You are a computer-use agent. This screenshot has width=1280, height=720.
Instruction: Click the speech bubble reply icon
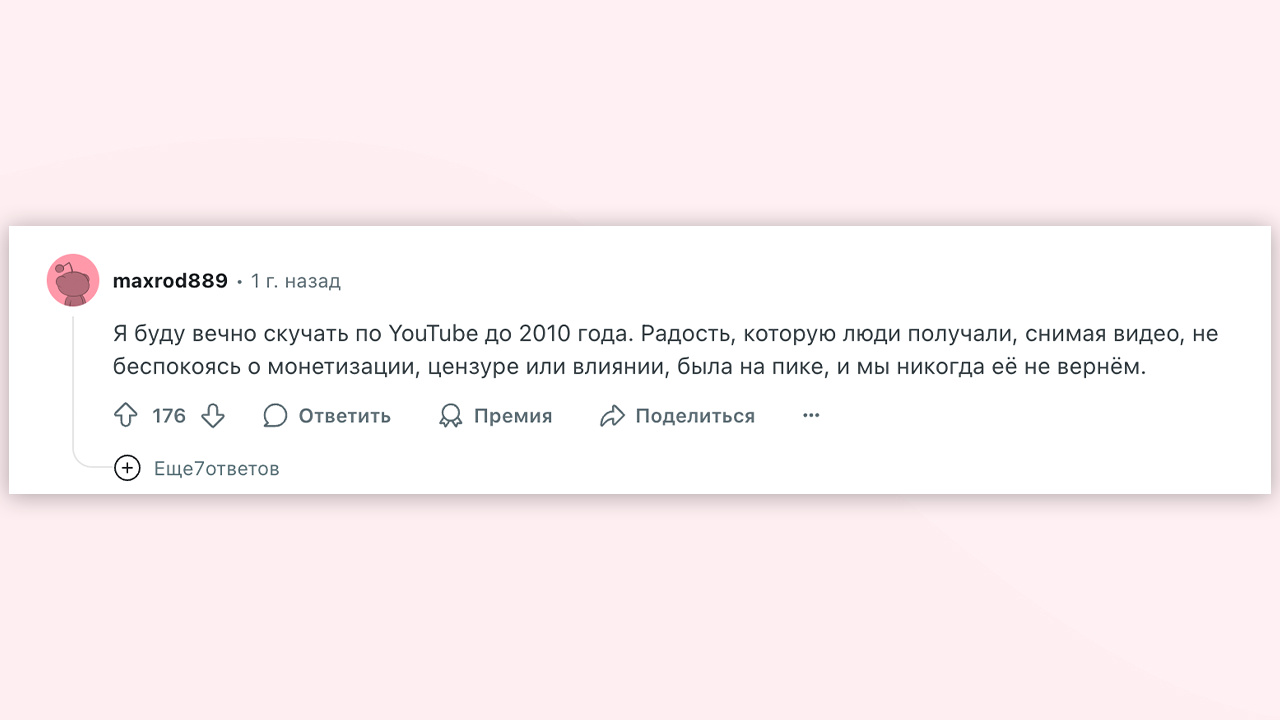pos(275,416)
